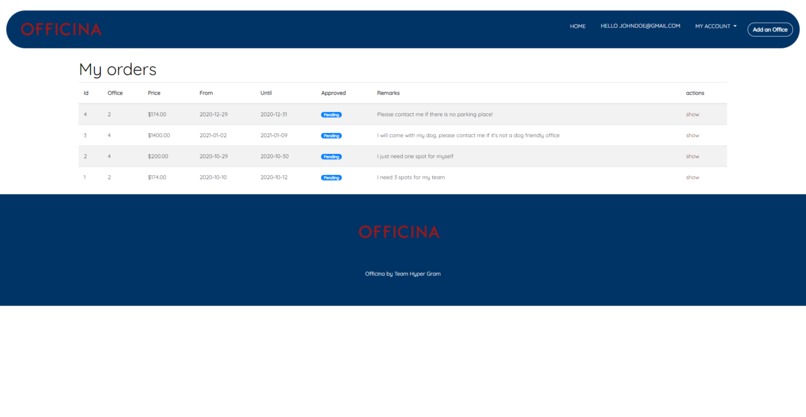Select the 2020-12-31 until date

coord(273,114)
